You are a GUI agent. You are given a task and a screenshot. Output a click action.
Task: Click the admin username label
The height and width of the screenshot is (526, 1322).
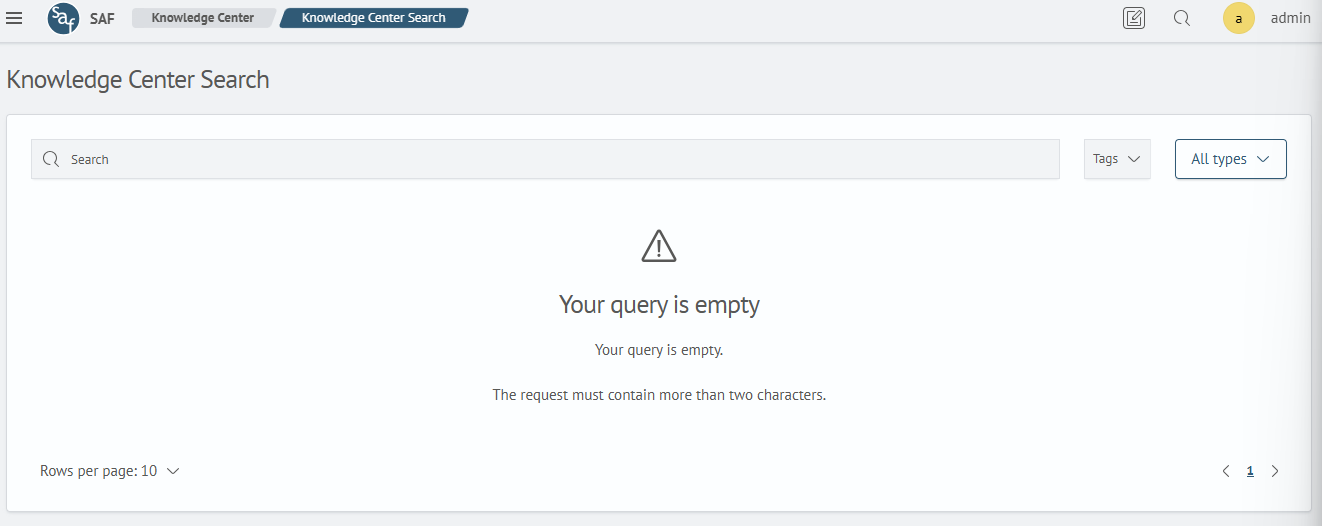[1290, 18]
